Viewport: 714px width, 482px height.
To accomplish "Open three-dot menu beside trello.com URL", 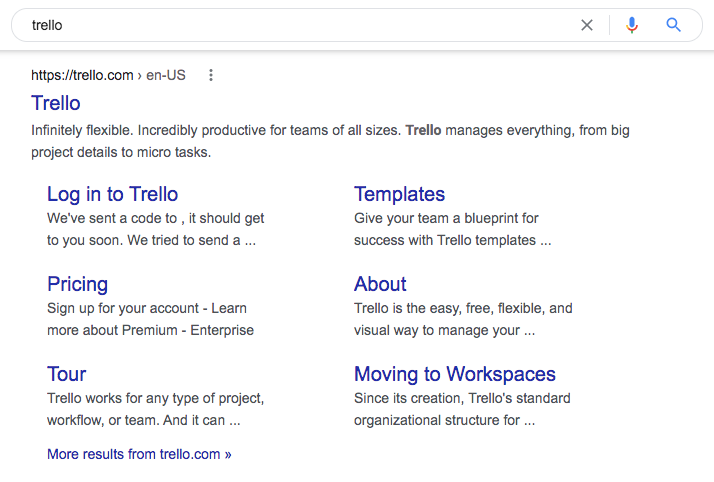I will pos(210,75).
